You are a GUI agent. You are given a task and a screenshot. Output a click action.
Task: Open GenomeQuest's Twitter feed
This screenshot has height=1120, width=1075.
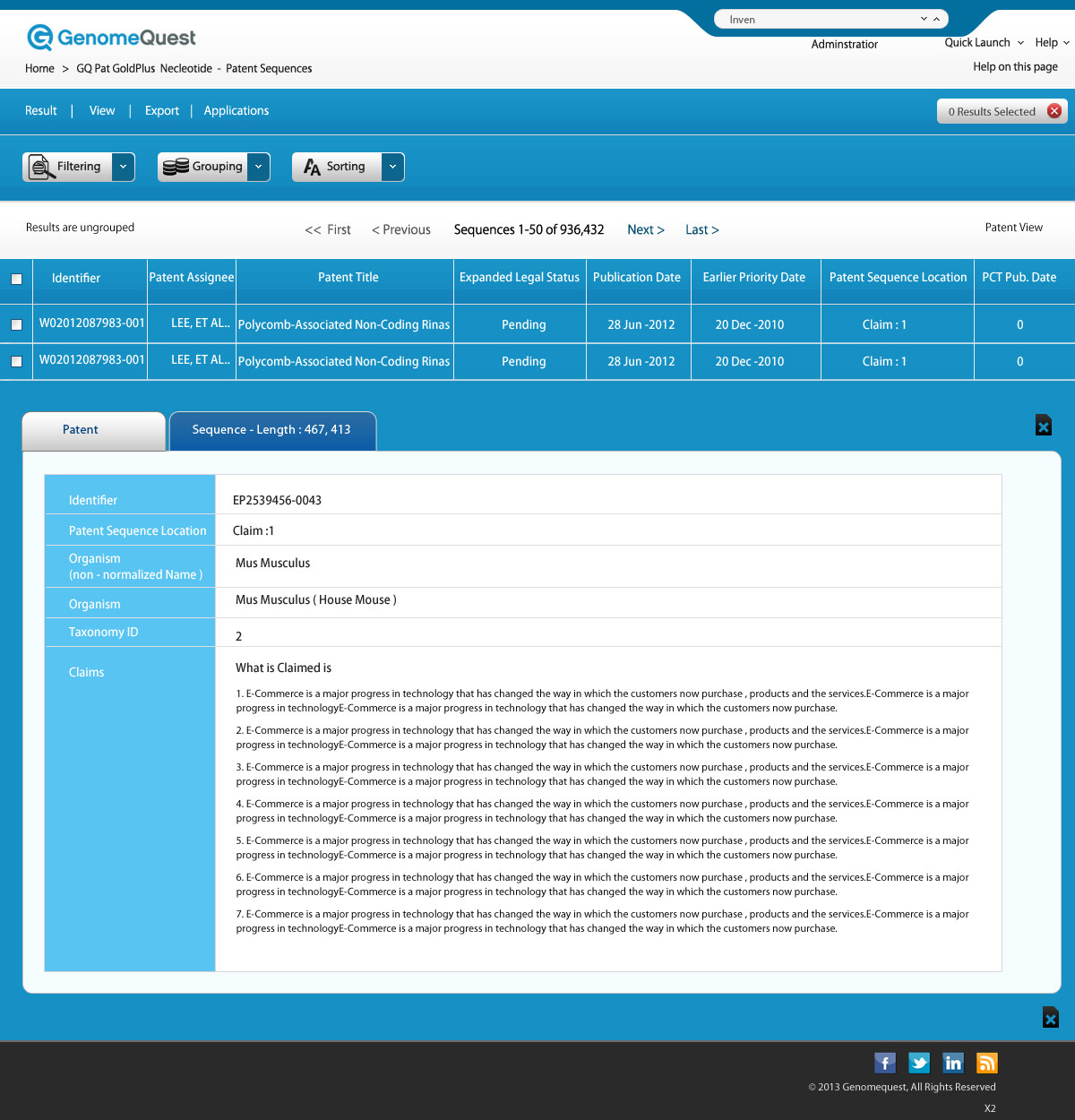tap(918, 1063)
